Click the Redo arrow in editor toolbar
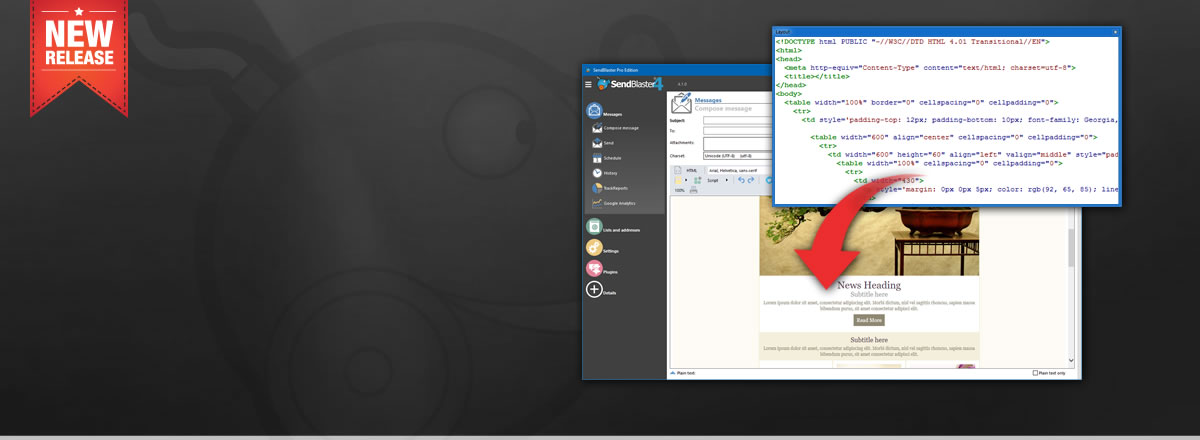This screenshot has height=440, width=1200. click(x=751, y=180)
